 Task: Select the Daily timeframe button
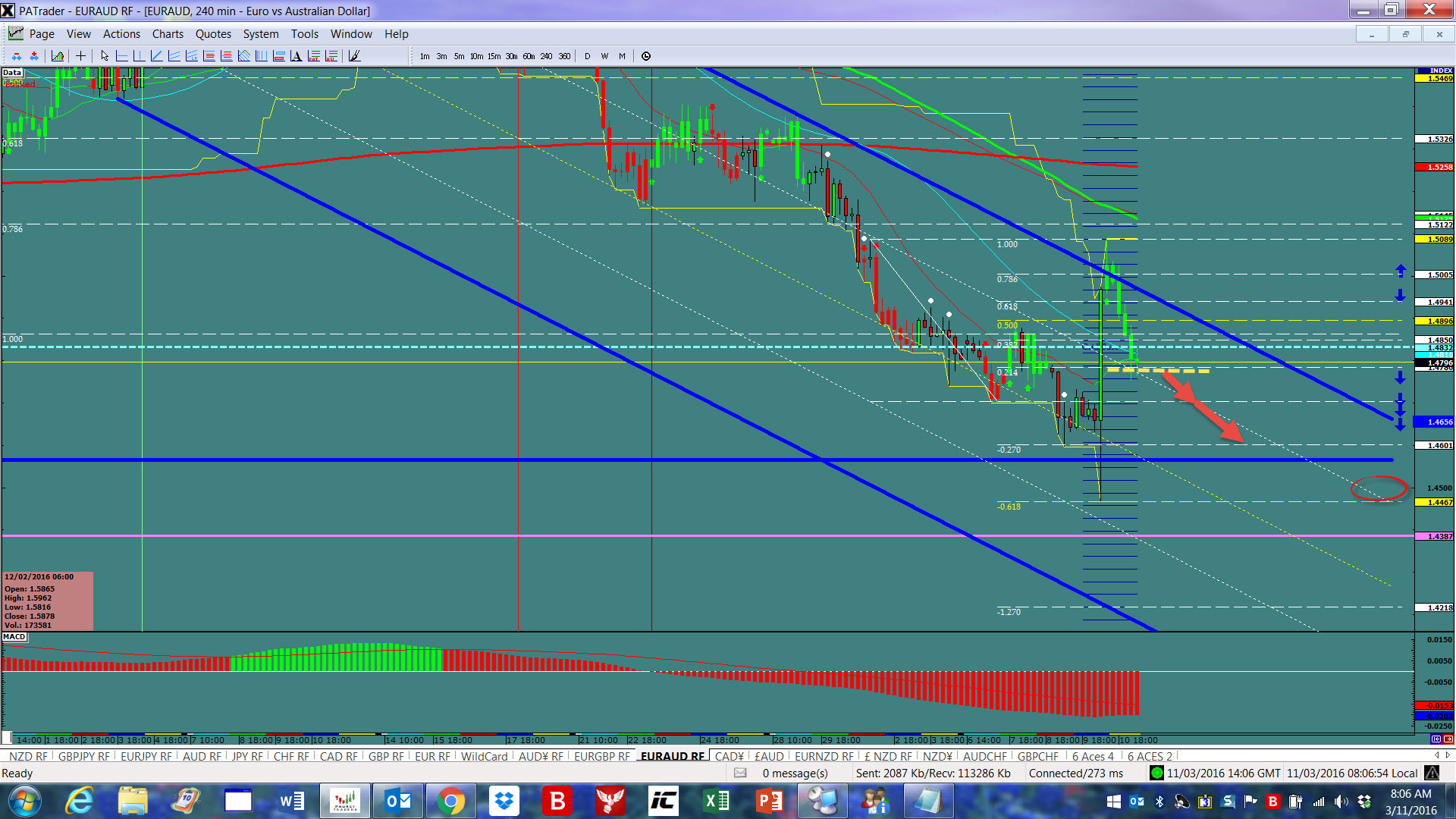pos(587,55)
